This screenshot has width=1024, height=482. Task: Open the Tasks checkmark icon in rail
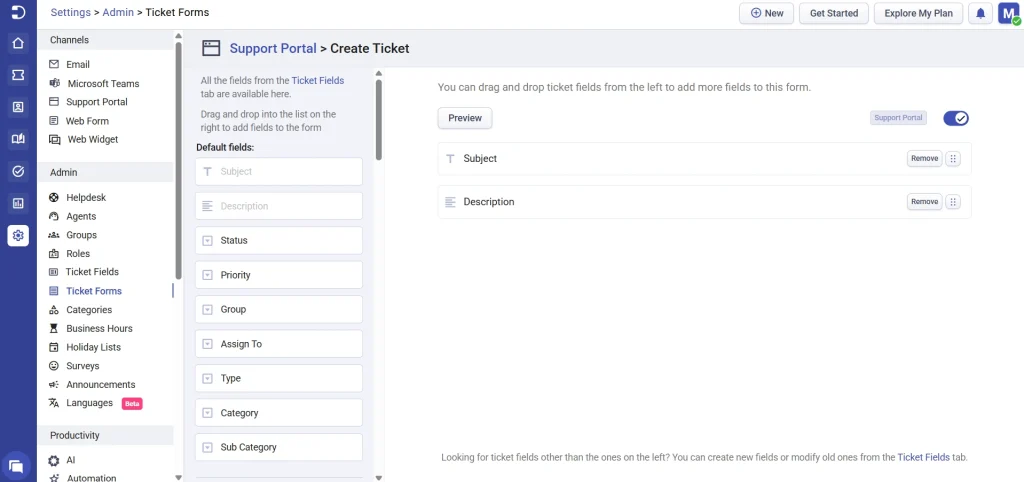(x=18, y=171)
